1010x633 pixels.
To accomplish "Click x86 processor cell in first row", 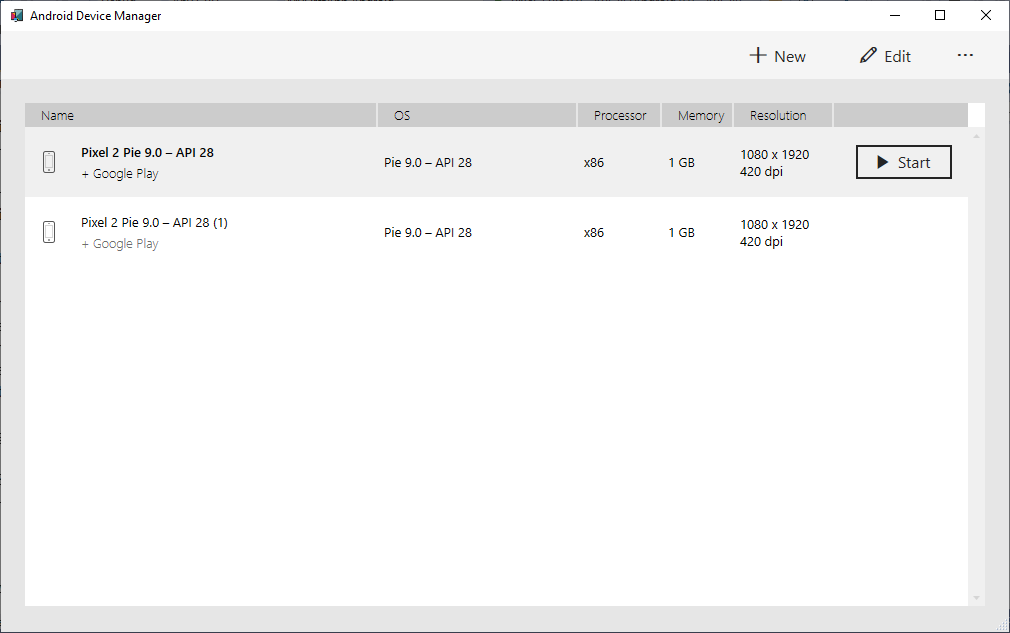I will 594,163.
